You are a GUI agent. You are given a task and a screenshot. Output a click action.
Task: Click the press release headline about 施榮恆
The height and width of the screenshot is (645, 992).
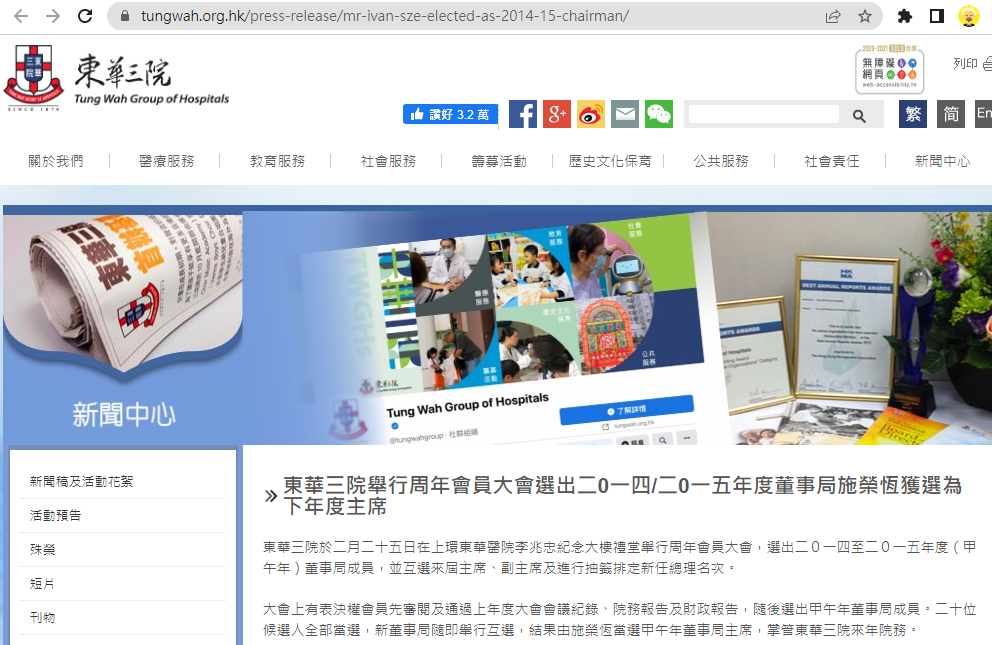(622, 496)
